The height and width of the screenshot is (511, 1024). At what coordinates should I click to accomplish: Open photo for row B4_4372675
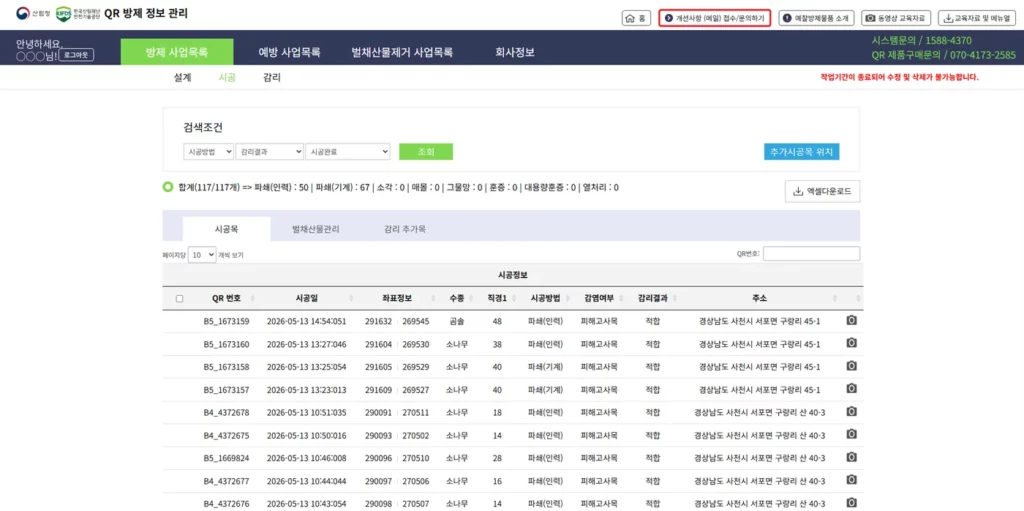[x=851, y=435]
